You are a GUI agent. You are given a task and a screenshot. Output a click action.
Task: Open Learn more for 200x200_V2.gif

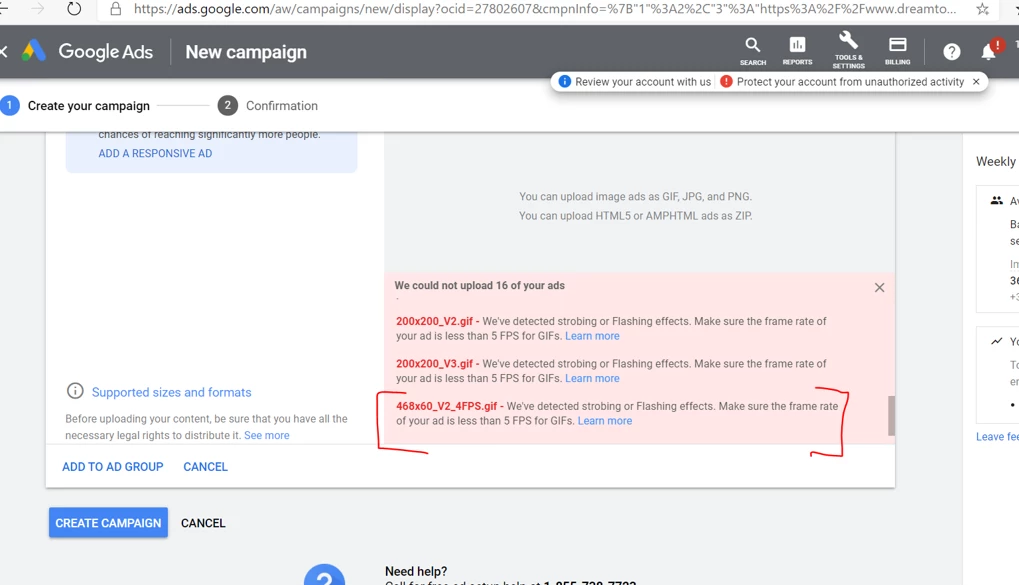592,336
